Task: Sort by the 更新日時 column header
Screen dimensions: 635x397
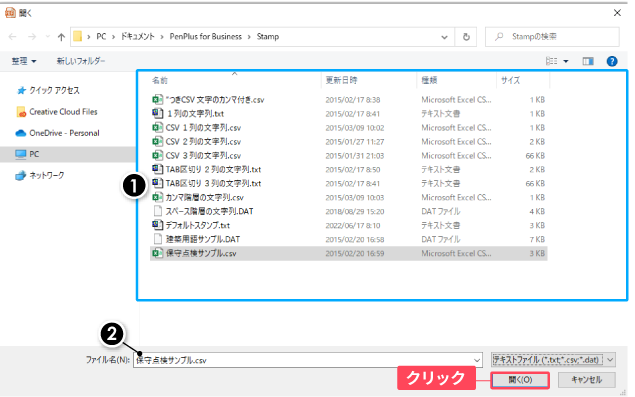Action: click(x=341, y=80)
